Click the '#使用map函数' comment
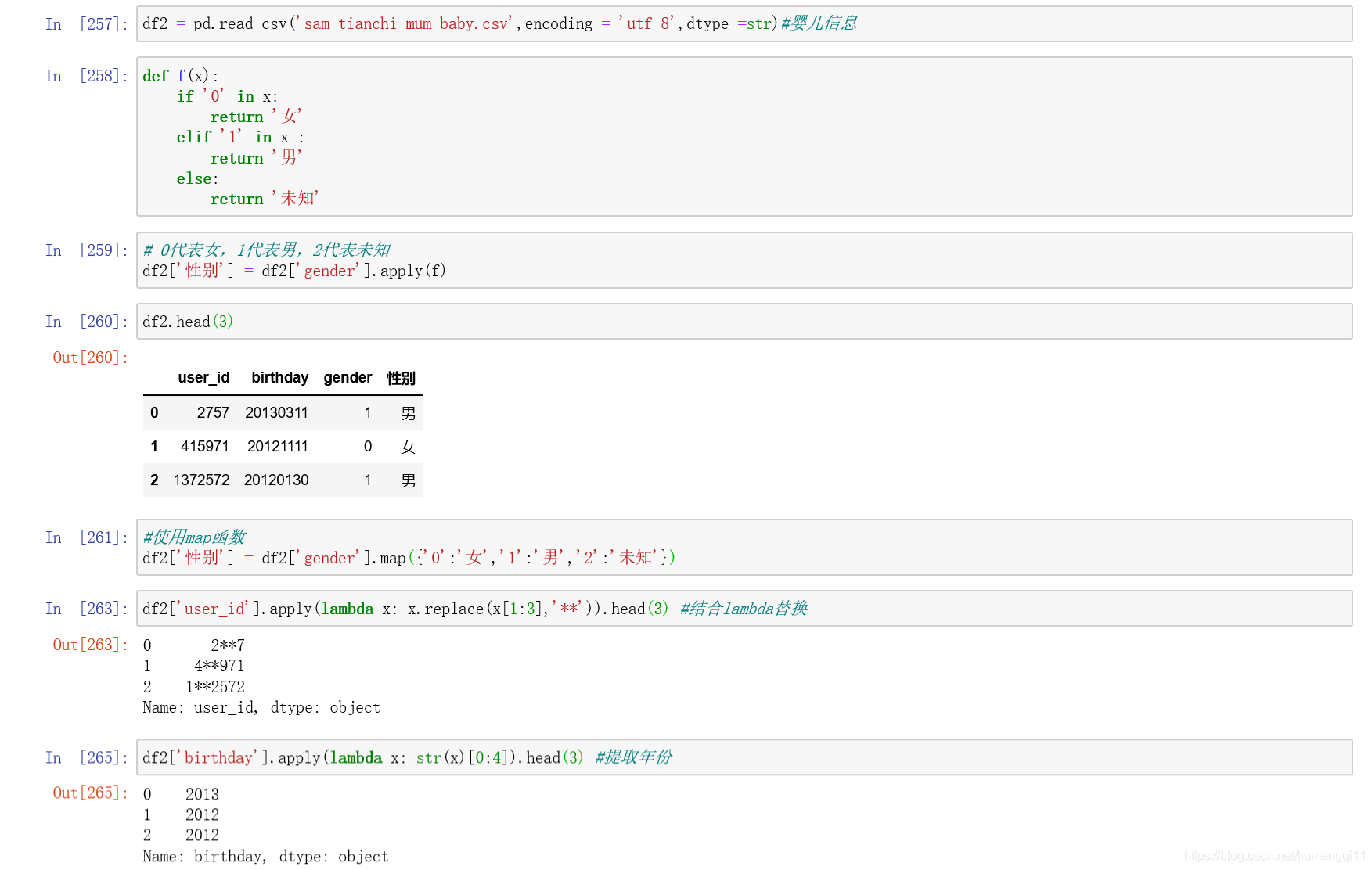 pyautogui.click(x=194, y=537)
